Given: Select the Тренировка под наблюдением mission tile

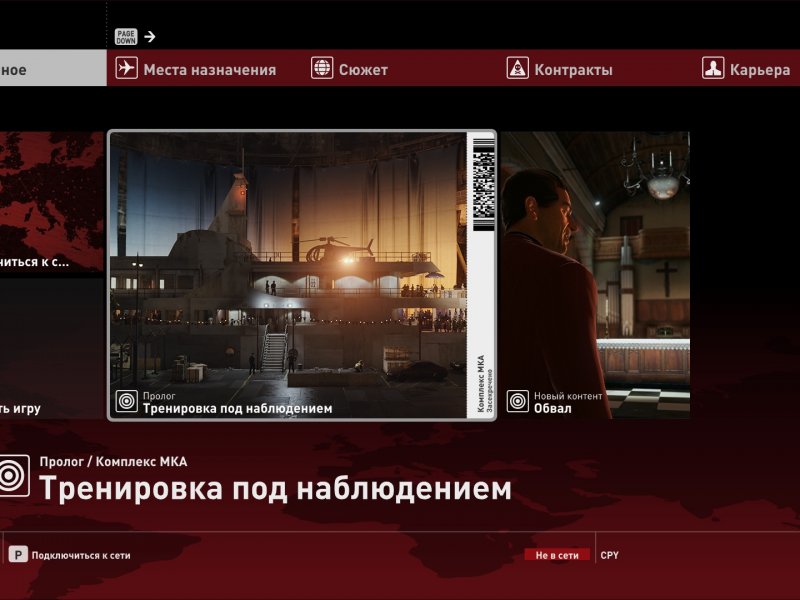Looking at the screenshot, I should tap(302, 276).
